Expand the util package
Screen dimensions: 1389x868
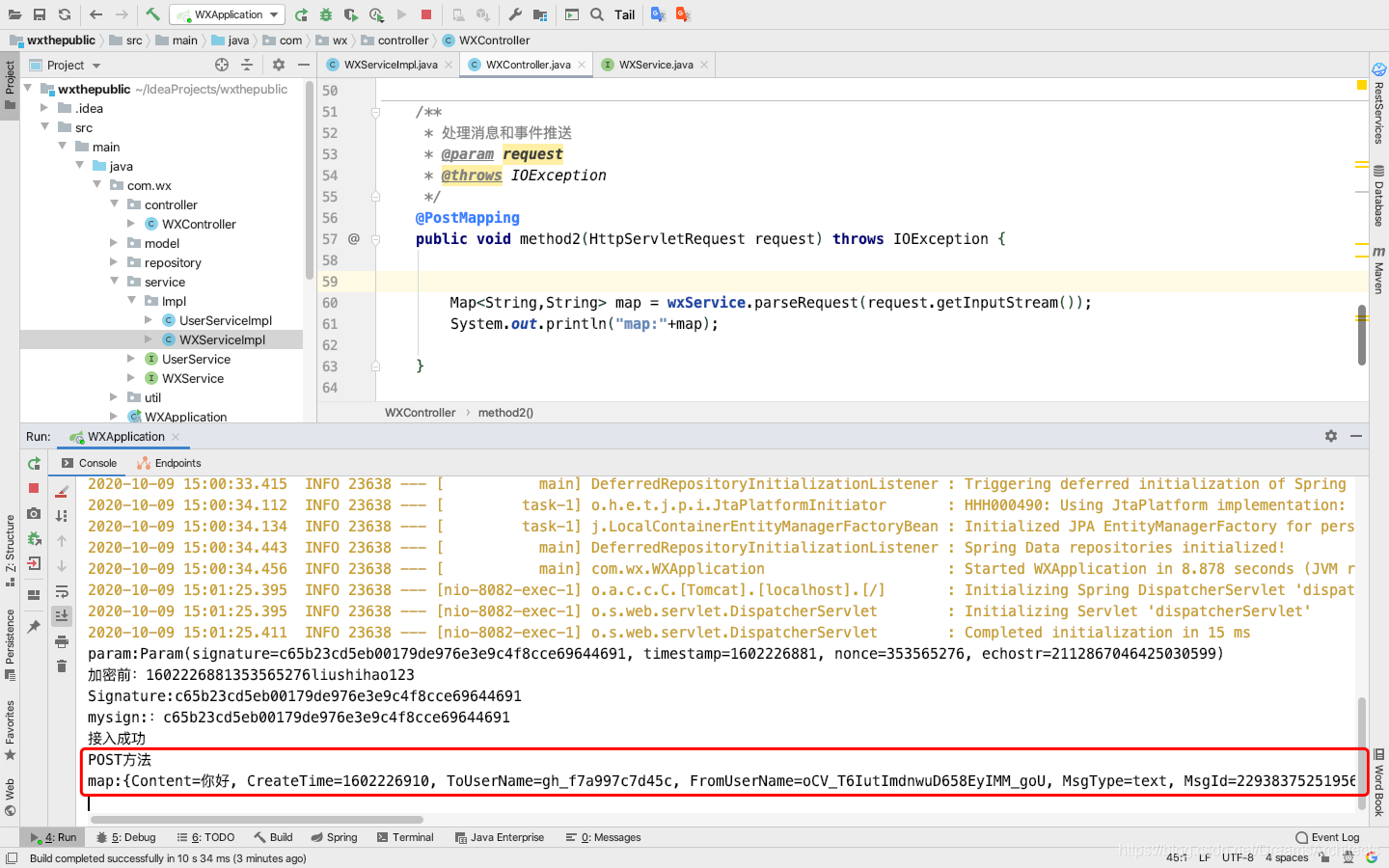tap(114, 397)
